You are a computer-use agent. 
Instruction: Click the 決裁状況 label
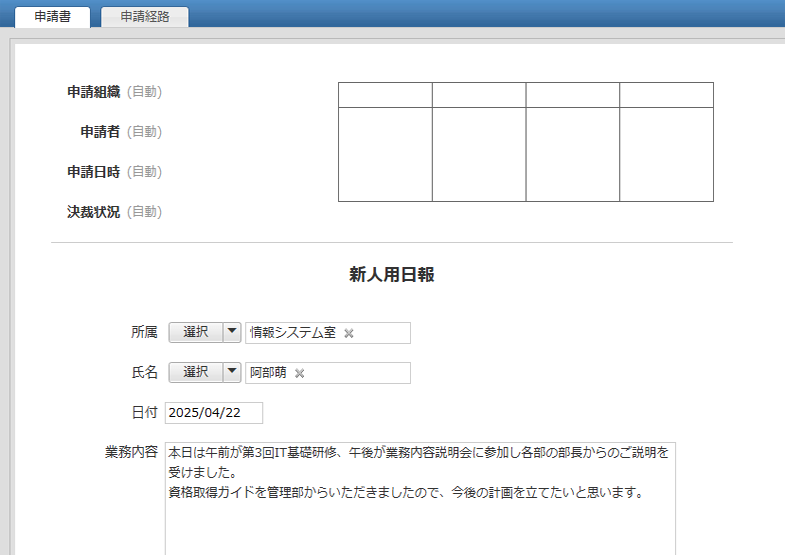point(94,212)
